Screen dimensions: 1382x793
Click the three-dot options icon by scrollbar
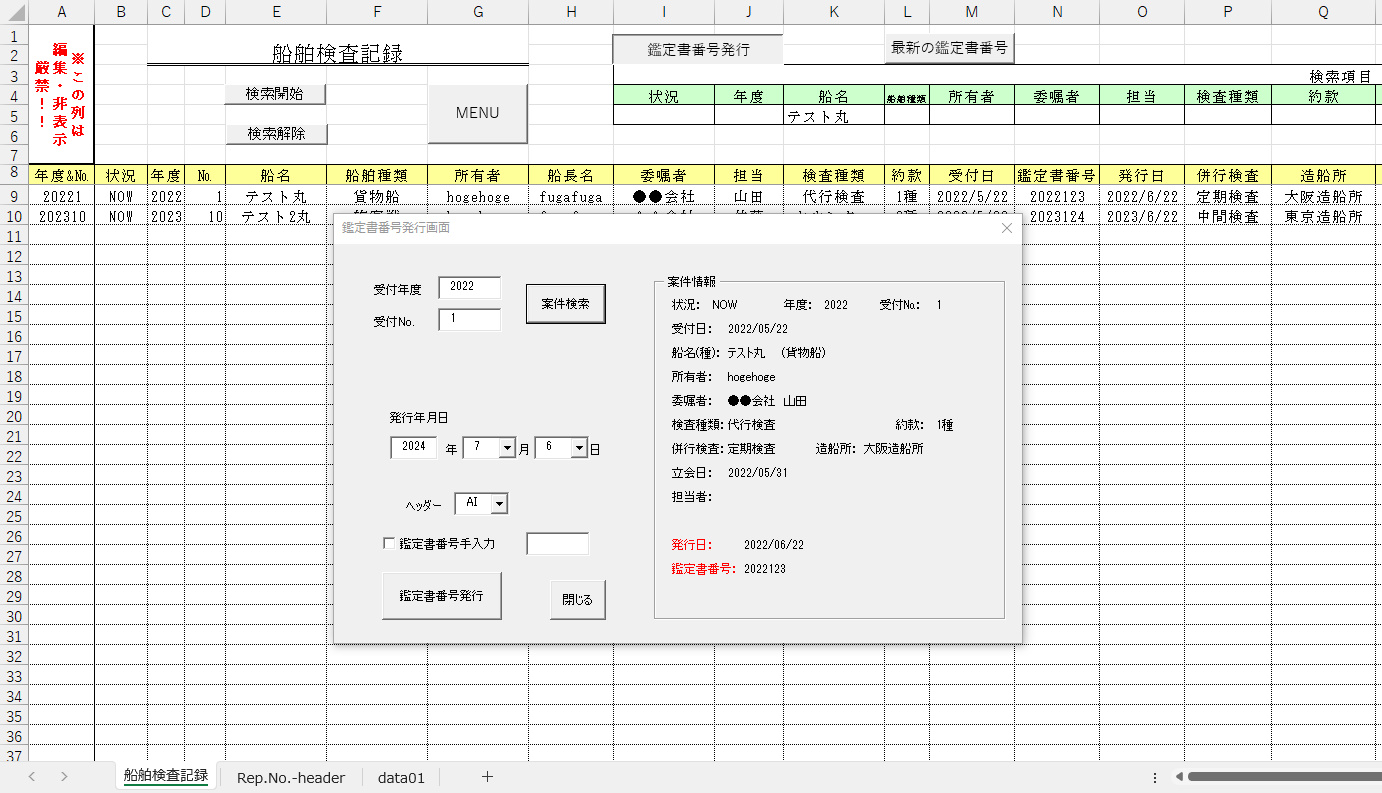(1155, 777)
